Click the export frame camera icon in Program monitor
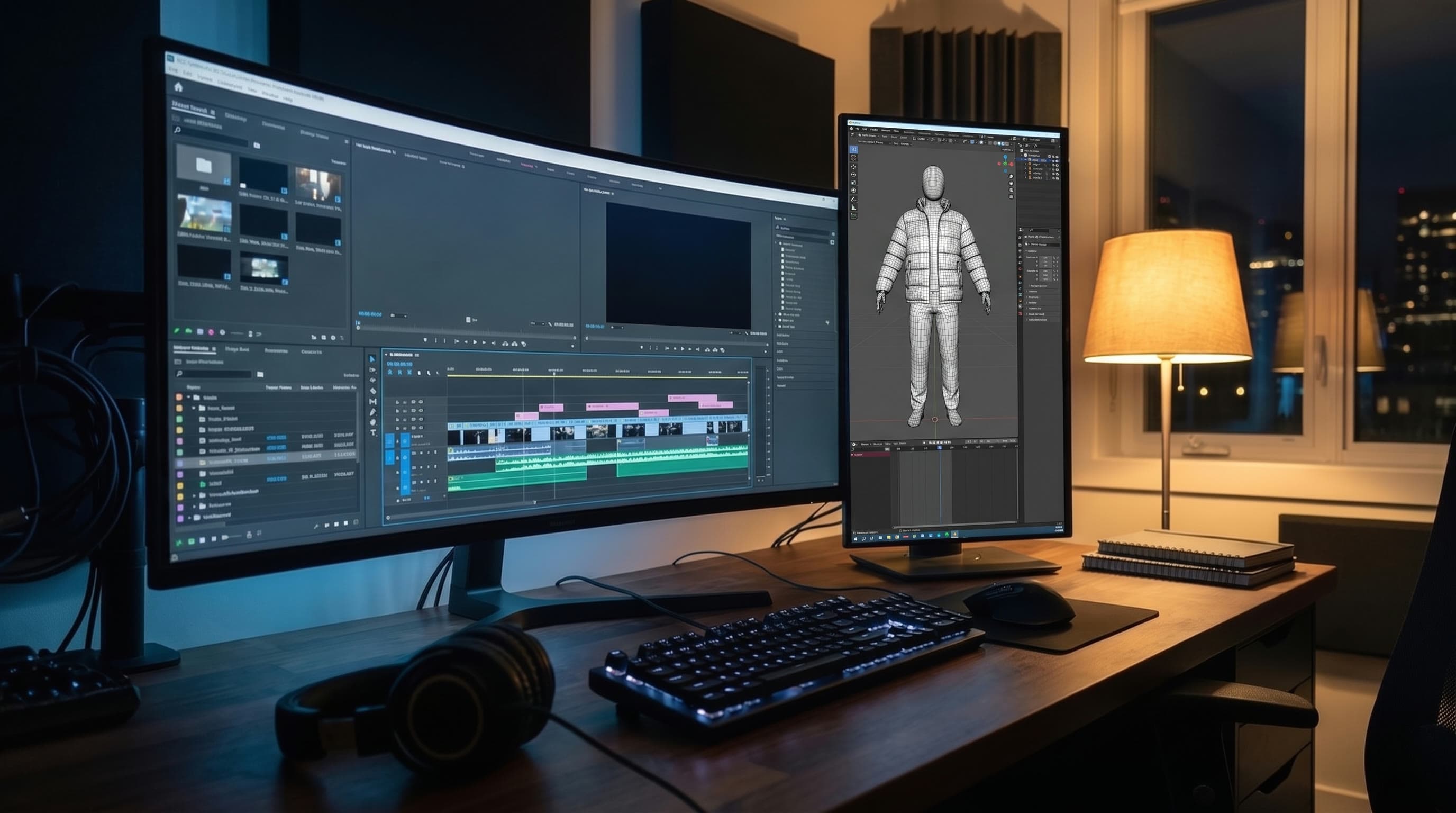 (x=723, y=350)
